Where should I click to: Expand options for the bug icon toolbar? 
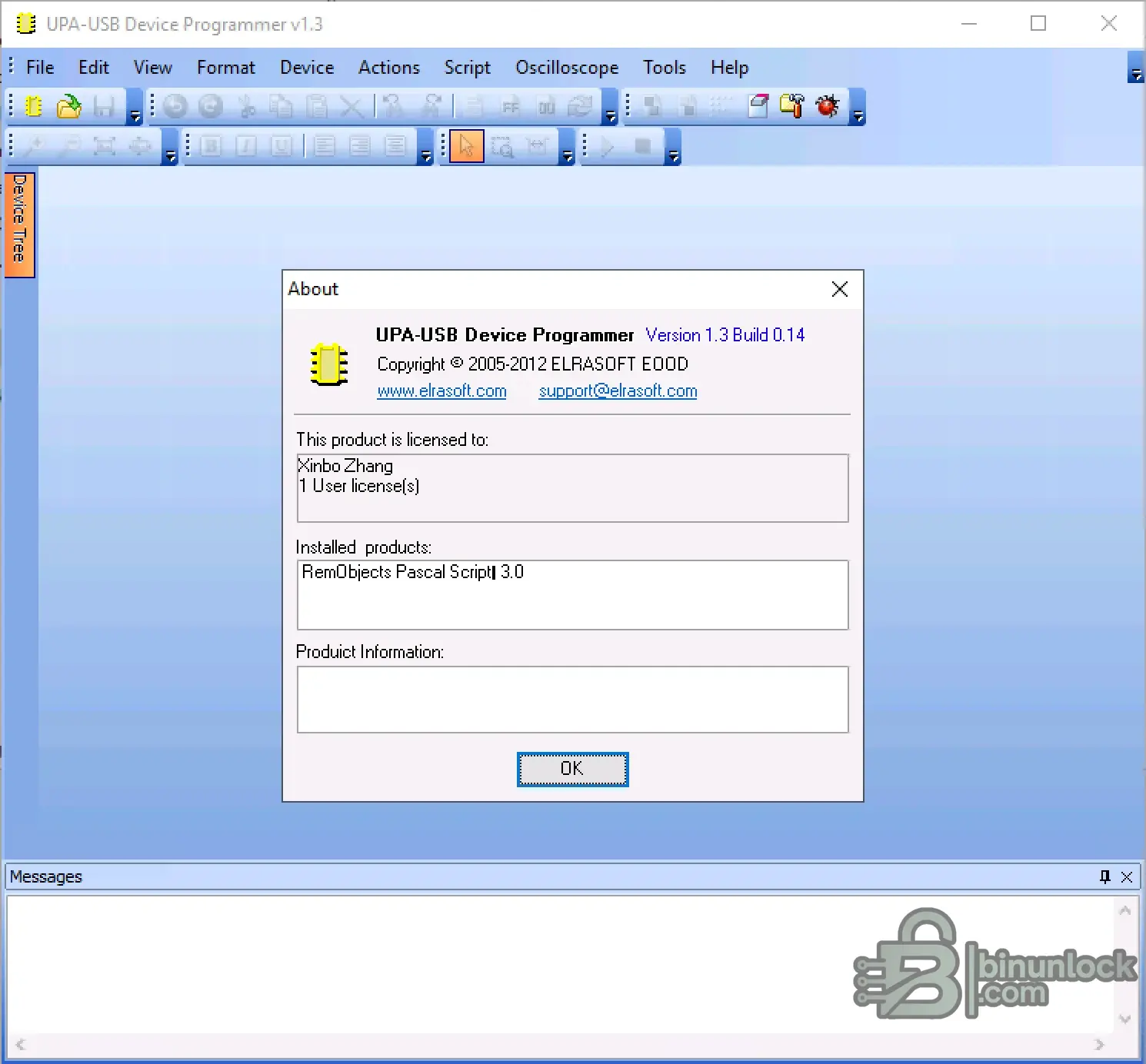(x=858, y=116)
